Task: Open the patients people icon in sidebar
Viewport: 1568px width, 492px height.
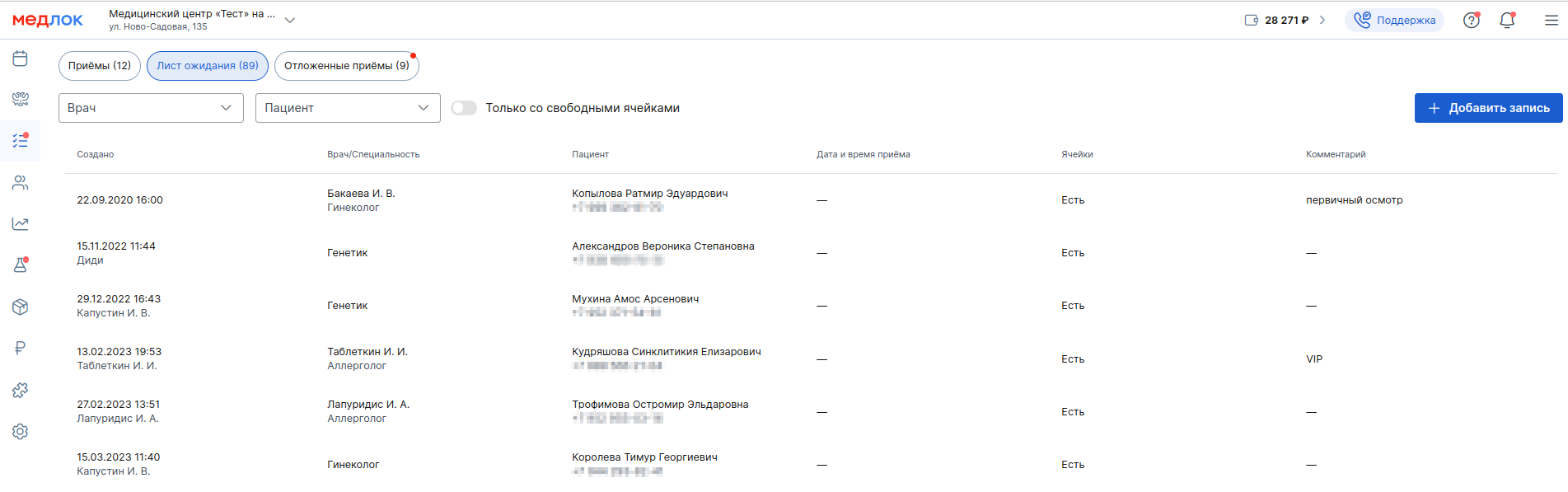Action: click(21, 183)
